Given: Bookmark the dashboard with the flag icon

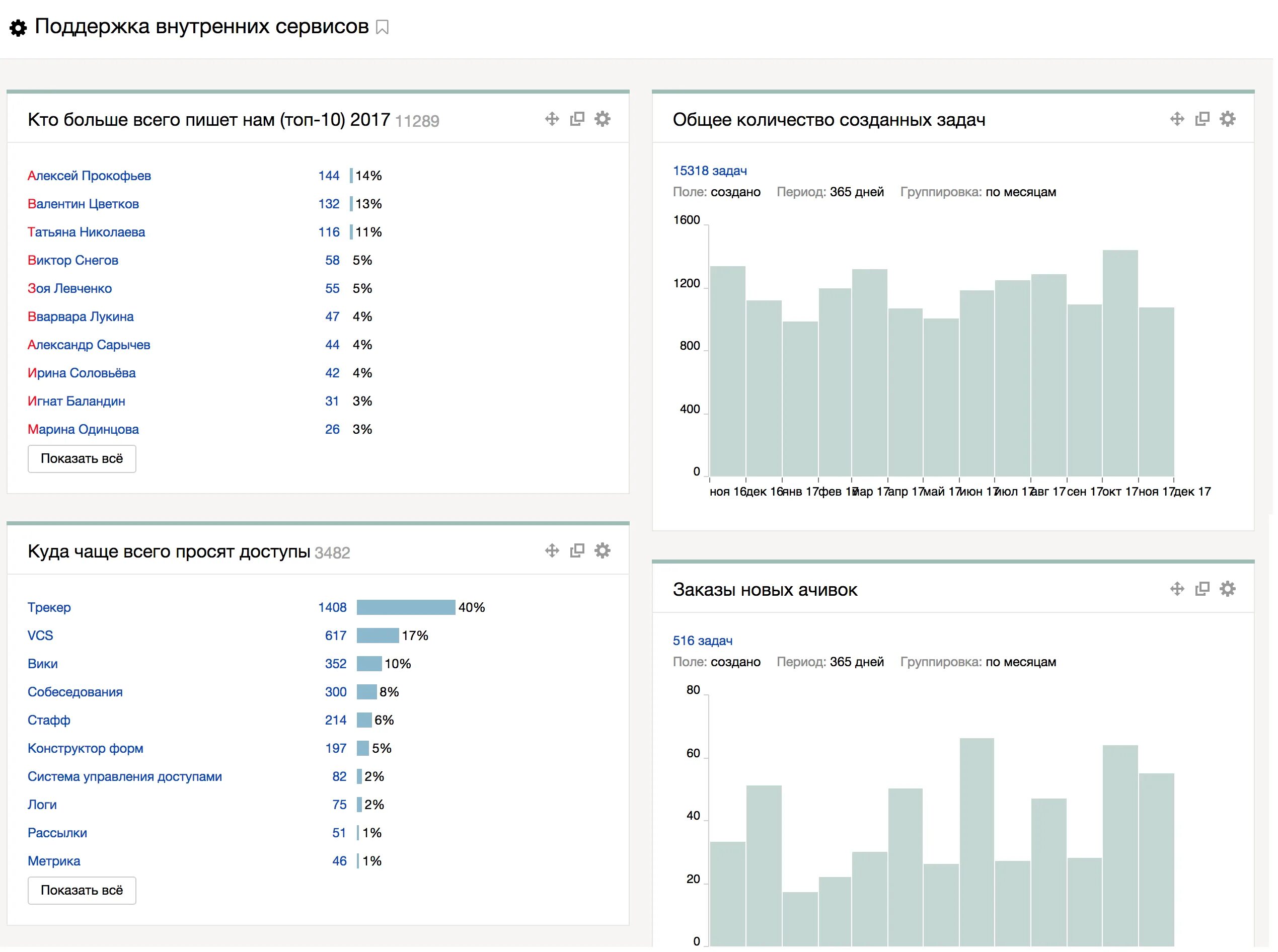Looking at the screenshot, I should pos(382,28).
